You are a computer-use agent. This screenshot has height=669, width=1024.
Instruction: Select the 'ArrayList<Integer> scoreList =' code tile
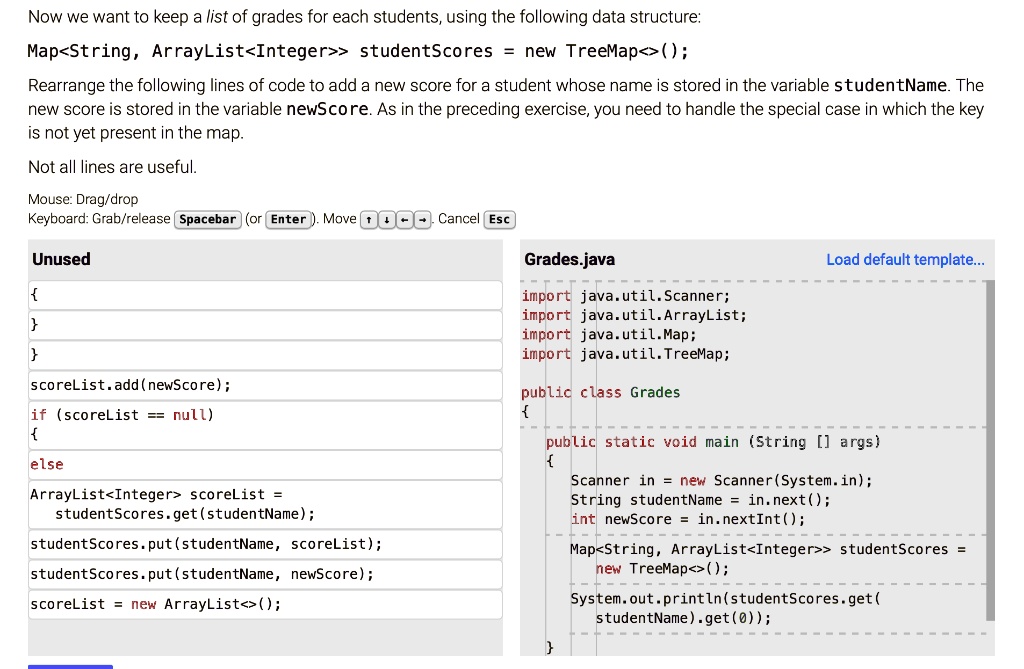(265, 504)
